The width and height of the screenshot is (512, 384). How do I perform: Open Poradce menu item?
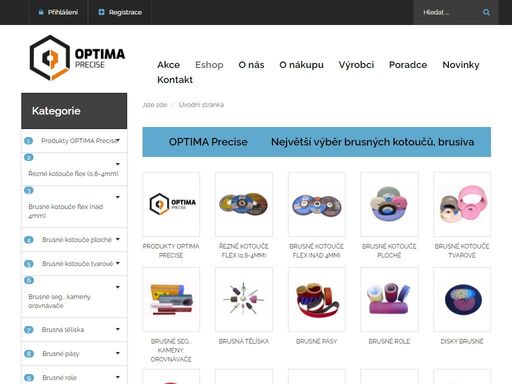[408, 65]
